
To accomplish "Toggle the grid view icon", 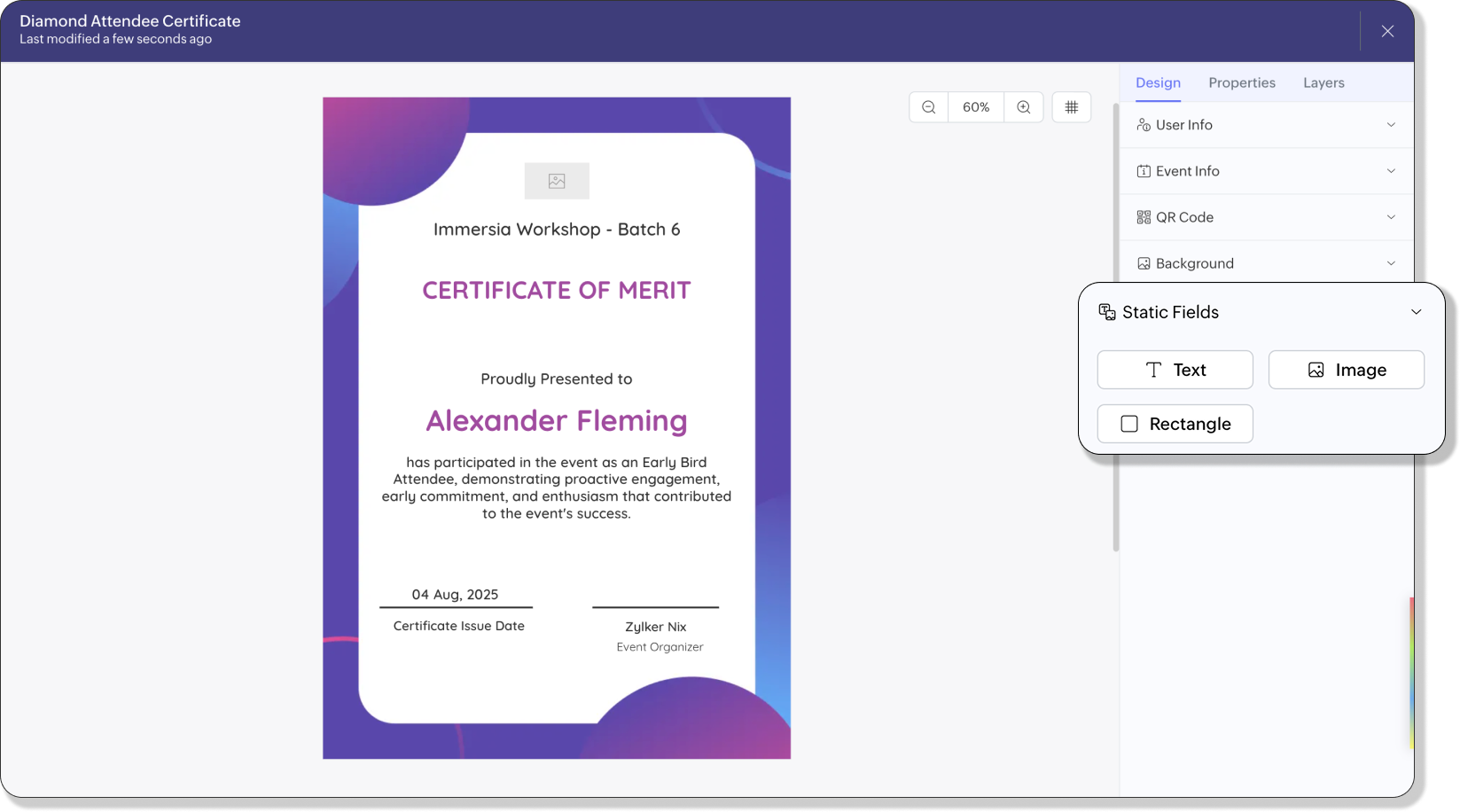I will click(1072, 107).
